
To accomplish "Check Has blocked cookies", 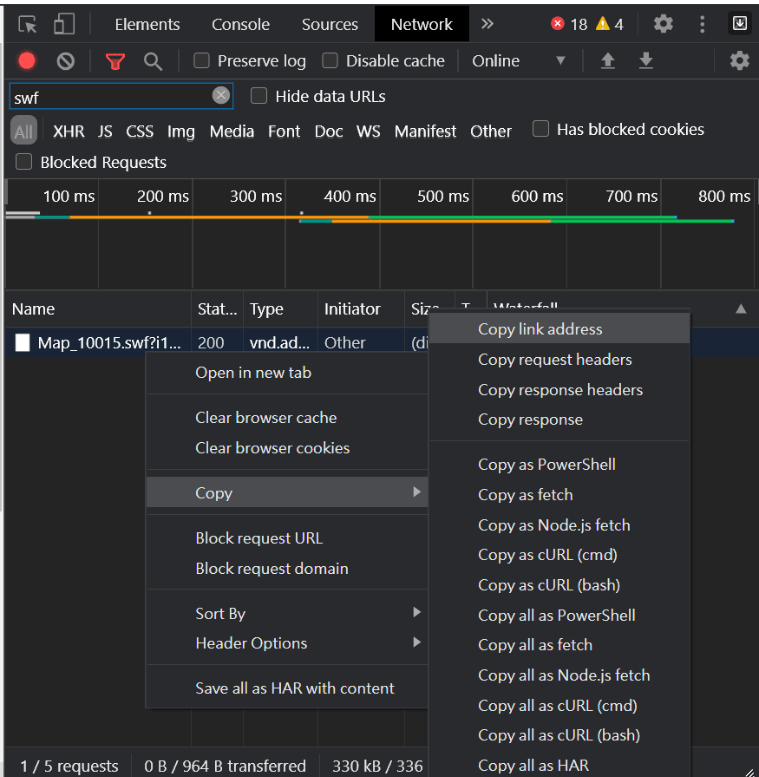I will click(x=541, y=129).
